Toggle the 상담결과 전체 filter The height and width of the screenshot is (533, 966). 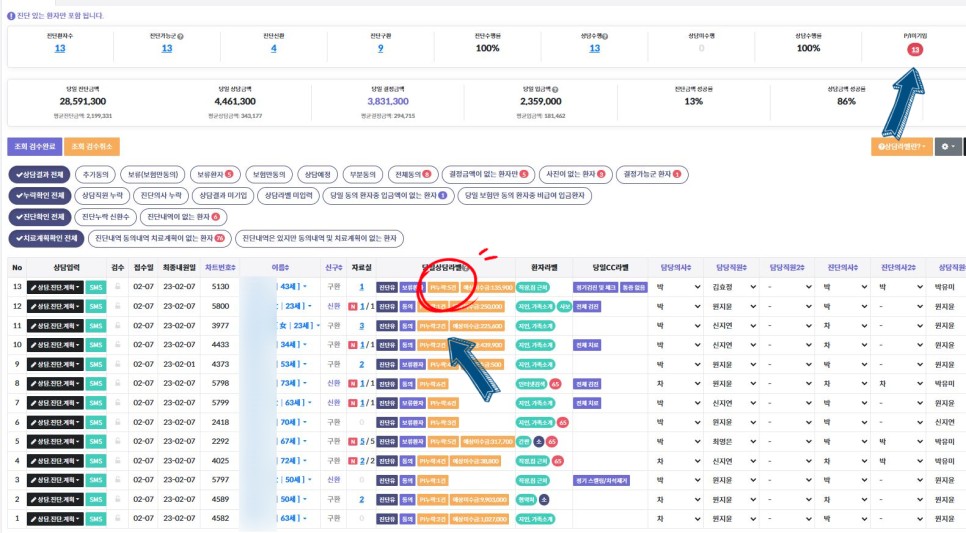39,174
